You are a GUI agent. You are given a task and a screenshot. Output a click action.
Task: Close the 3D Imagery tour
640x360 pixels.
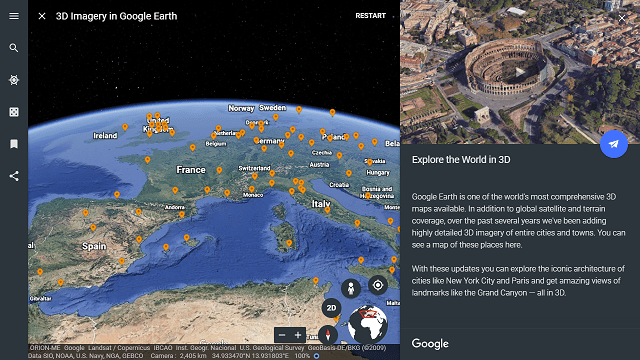coord(42,16)
